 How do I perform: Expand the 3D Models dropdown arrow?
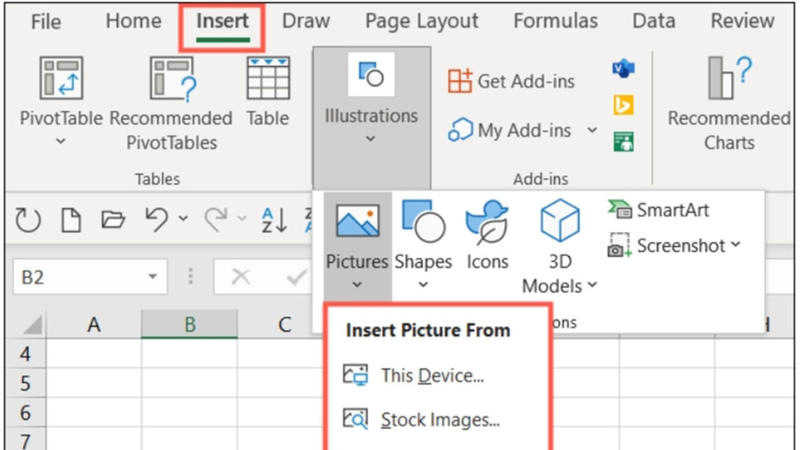pyautogui.click(x=592, y=285)
